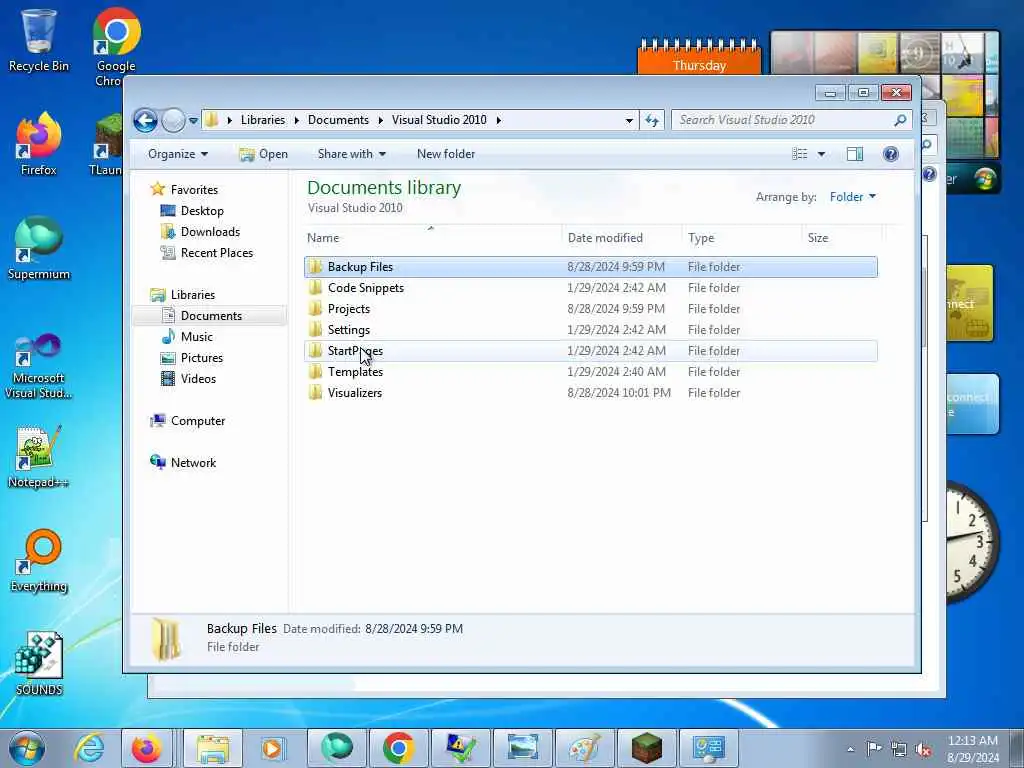Open Firefox from the taskbar
The image size is (1024, 768).
[146, 748]
